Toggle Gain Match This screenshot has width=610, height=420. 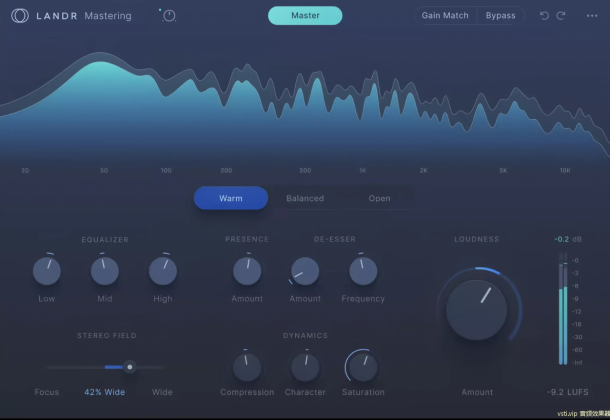445,16
